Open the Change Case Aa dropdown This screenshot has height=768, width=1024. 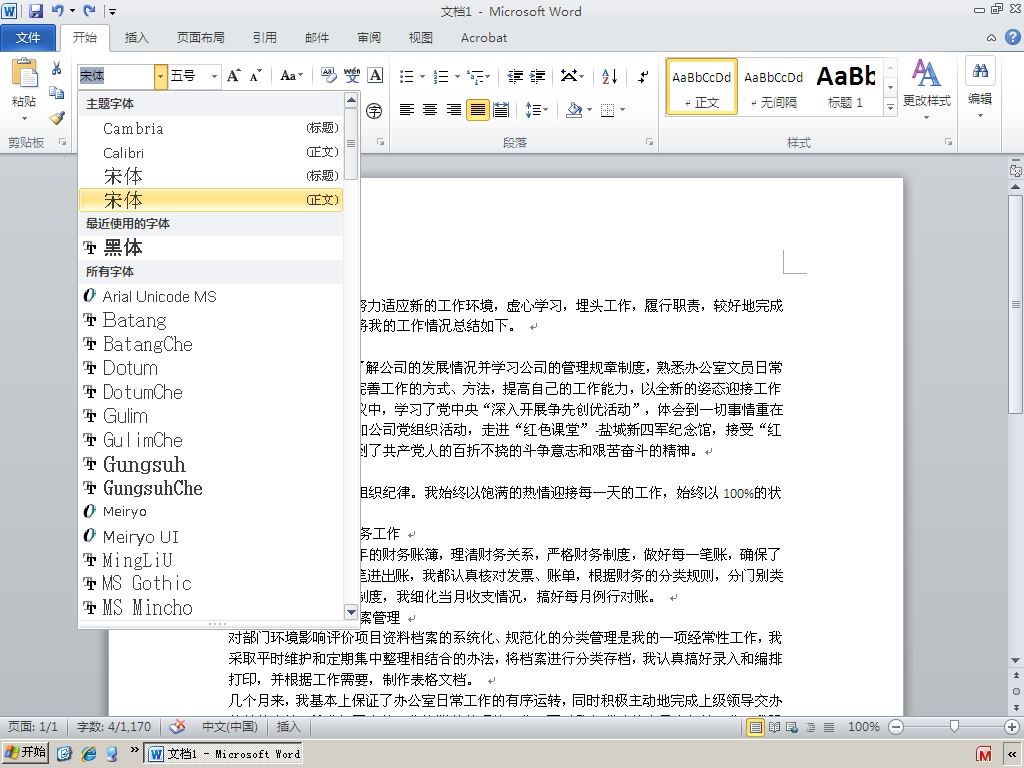[x=292, y=76]
